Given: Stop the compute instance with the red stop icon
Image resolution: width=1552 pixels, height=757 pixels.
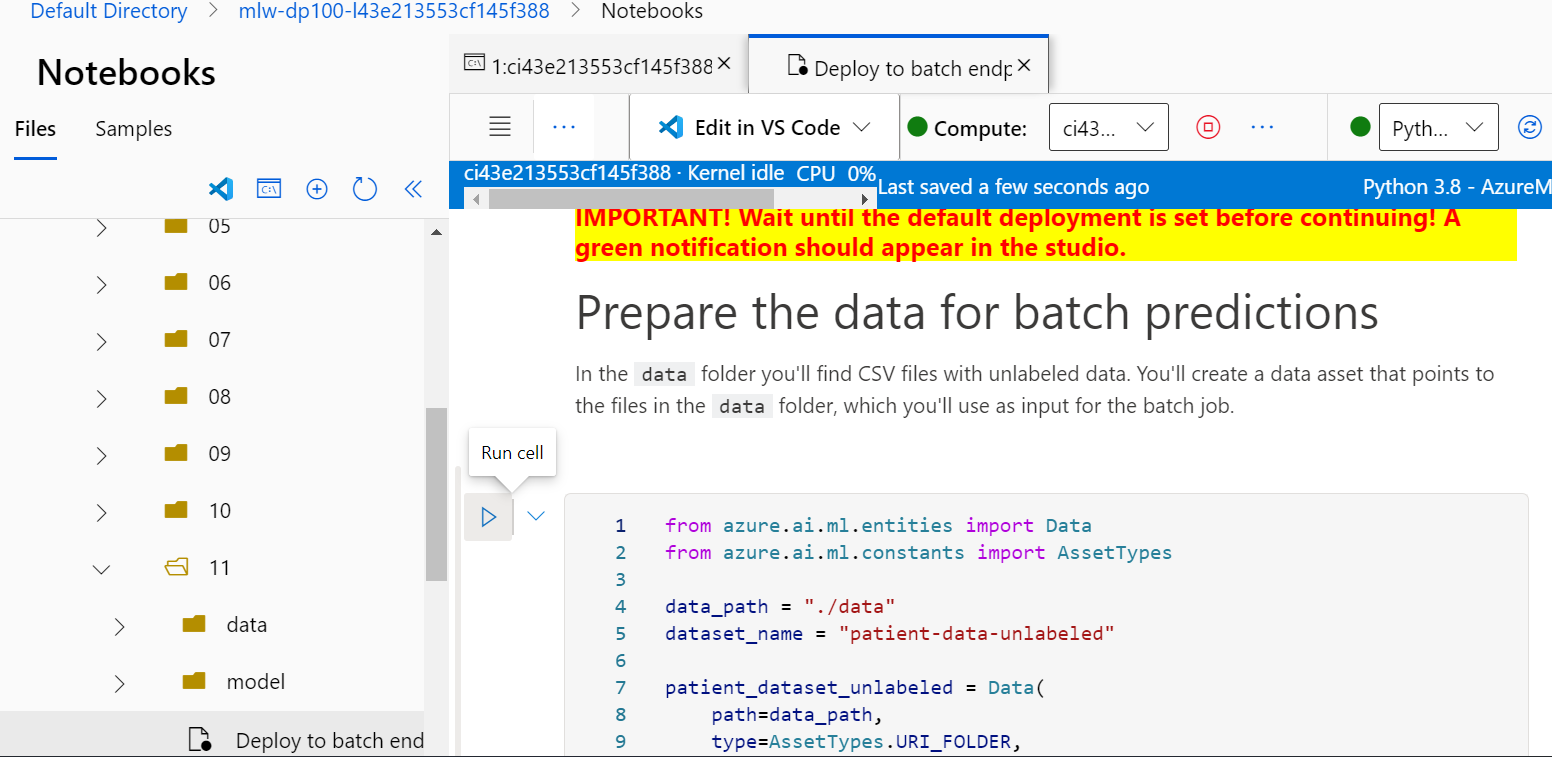Looking at the screenshot, I should pyautogui.click(x=1207, y=127).
